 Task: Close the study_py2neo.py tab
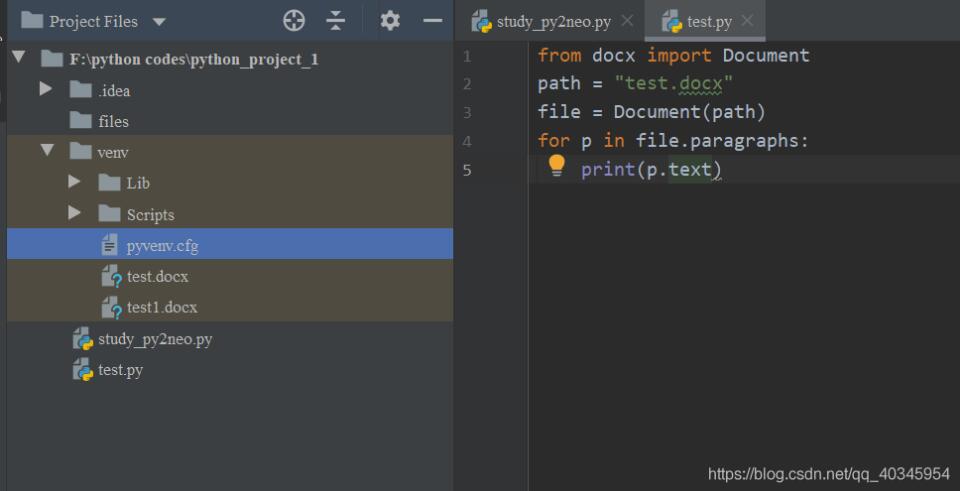[627, 21]
